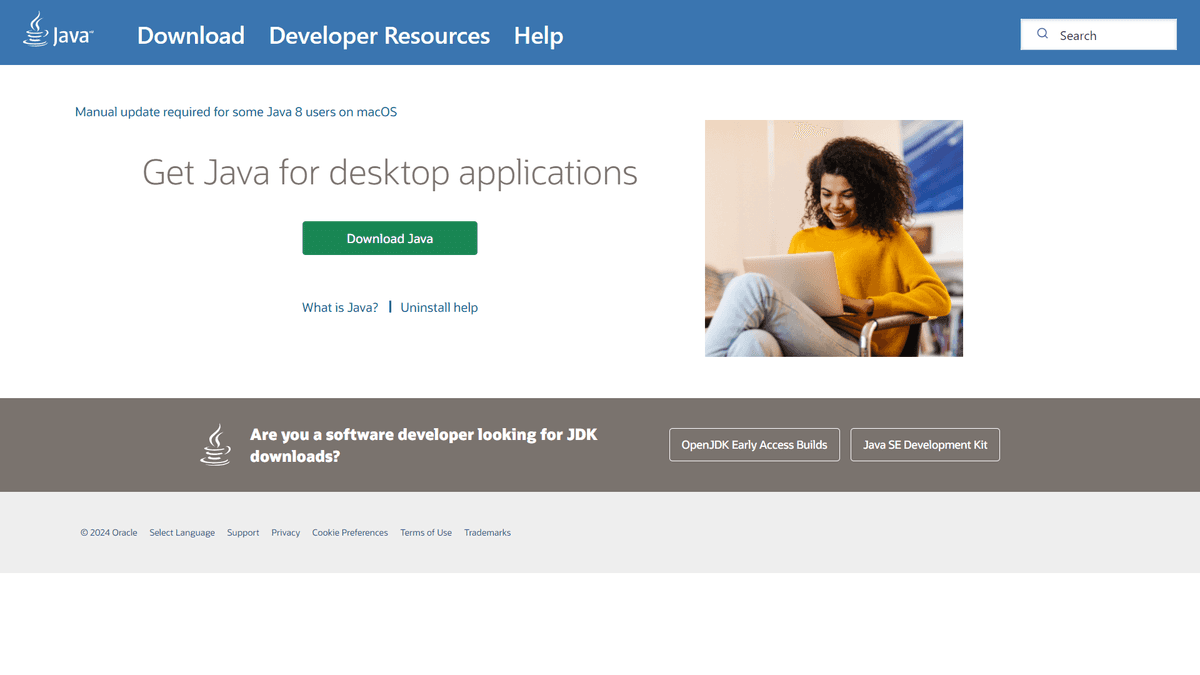This screenshot has height=675, width=1200.
Task: Click the photo of the woman with a laptop
Action: click(833, 238)
